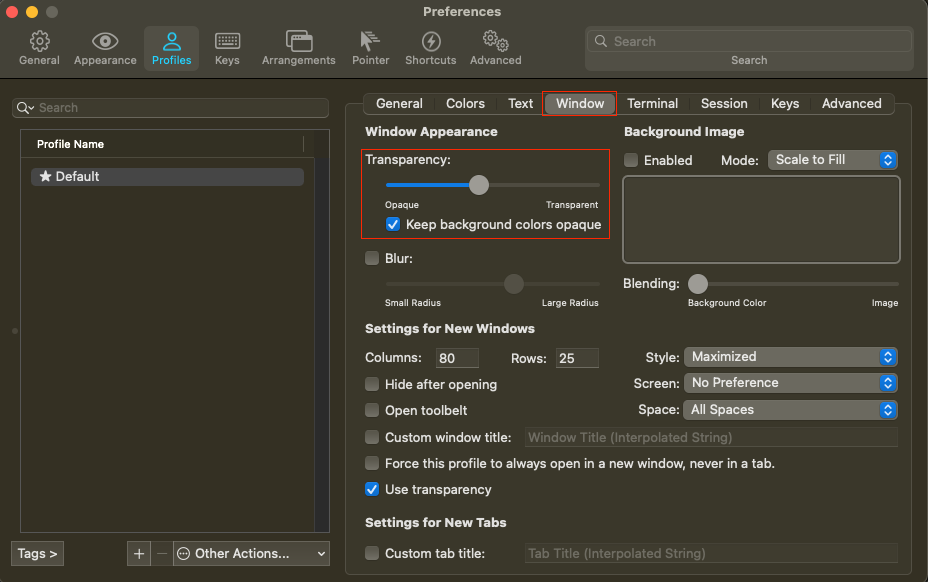Switch to the Terminal tab
928x582 pixels.
click(x=652, y=104)
